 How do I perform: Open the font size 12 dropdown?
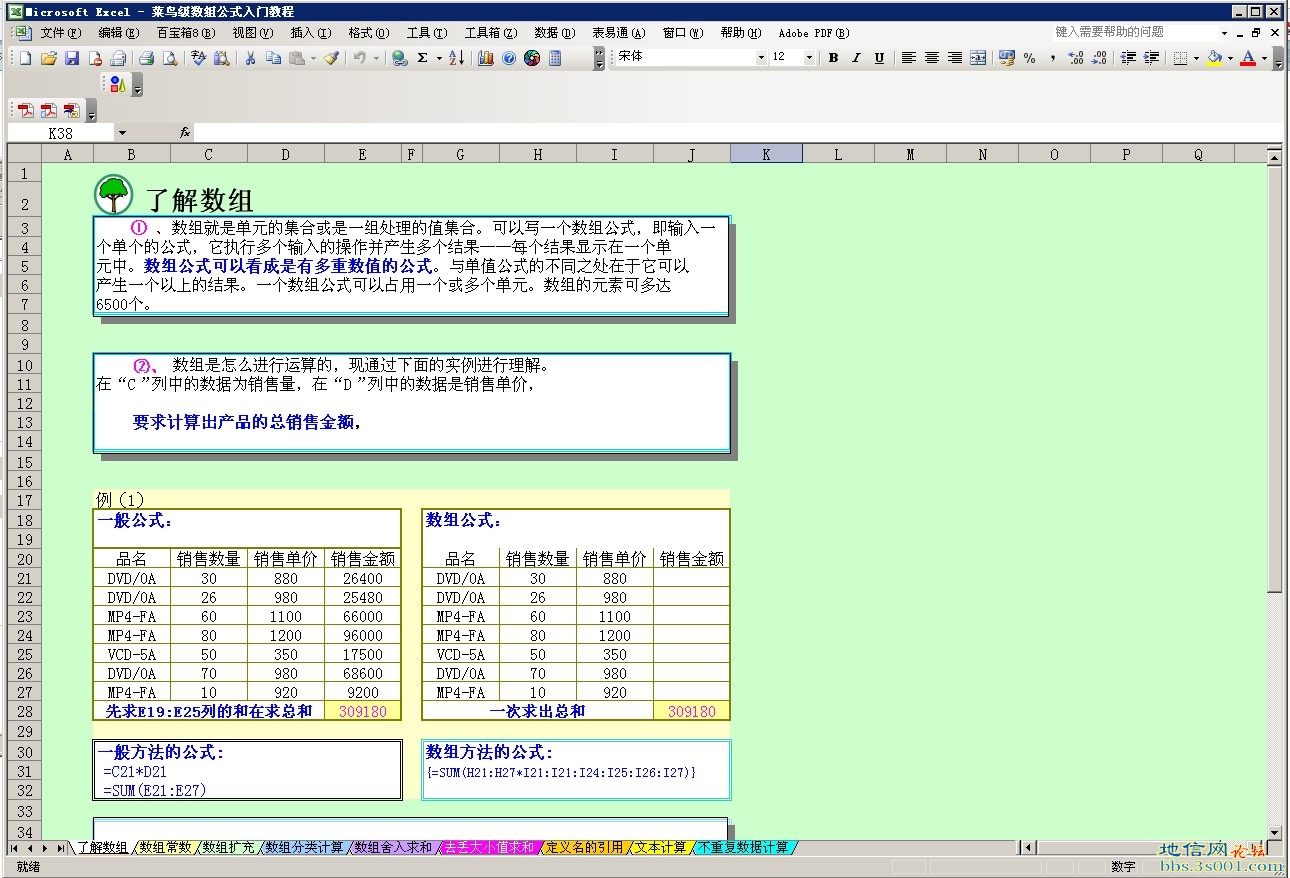pos(809,58)
